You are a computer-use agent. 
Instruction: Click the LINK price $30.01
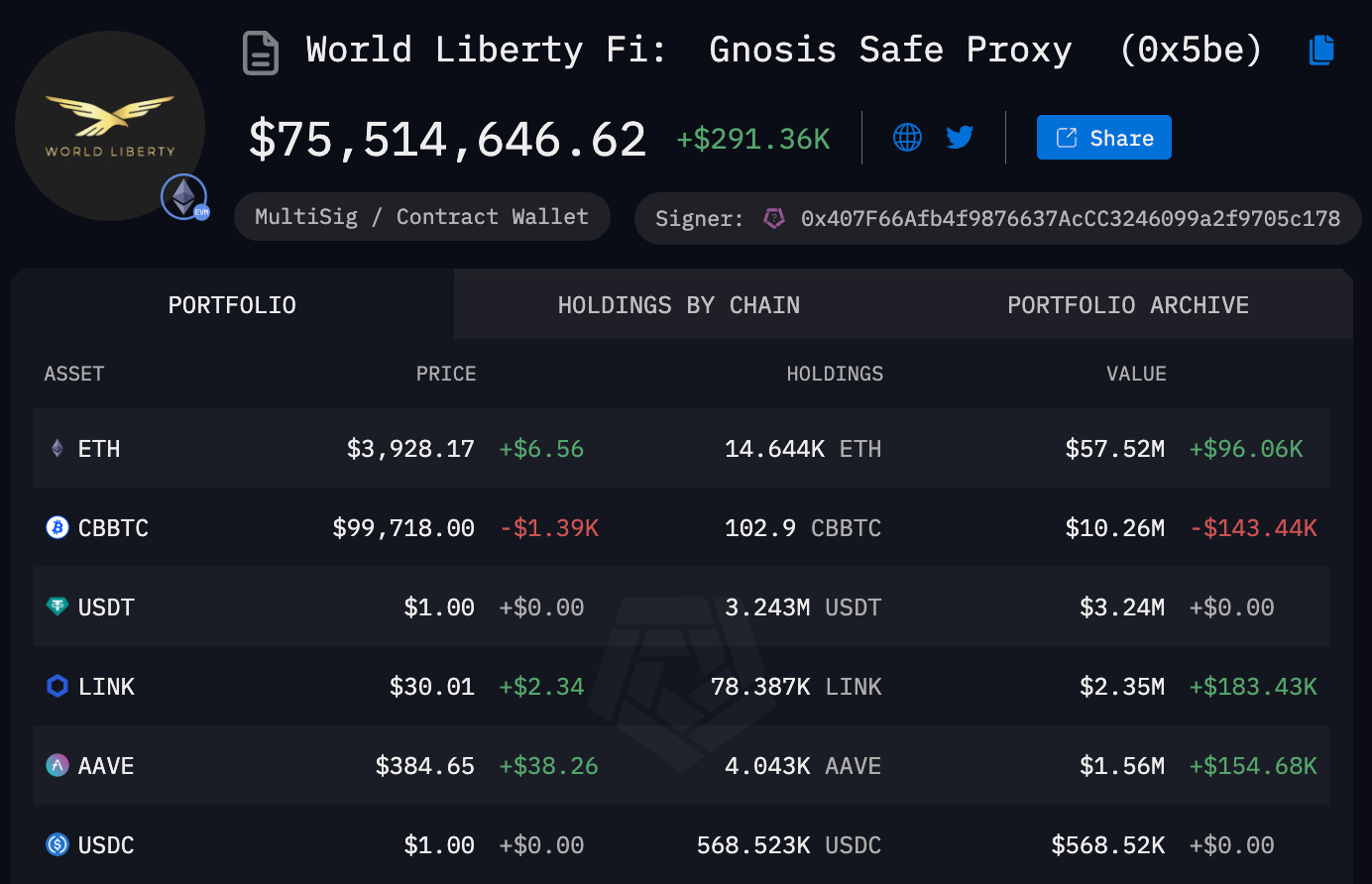coord(432,687)
